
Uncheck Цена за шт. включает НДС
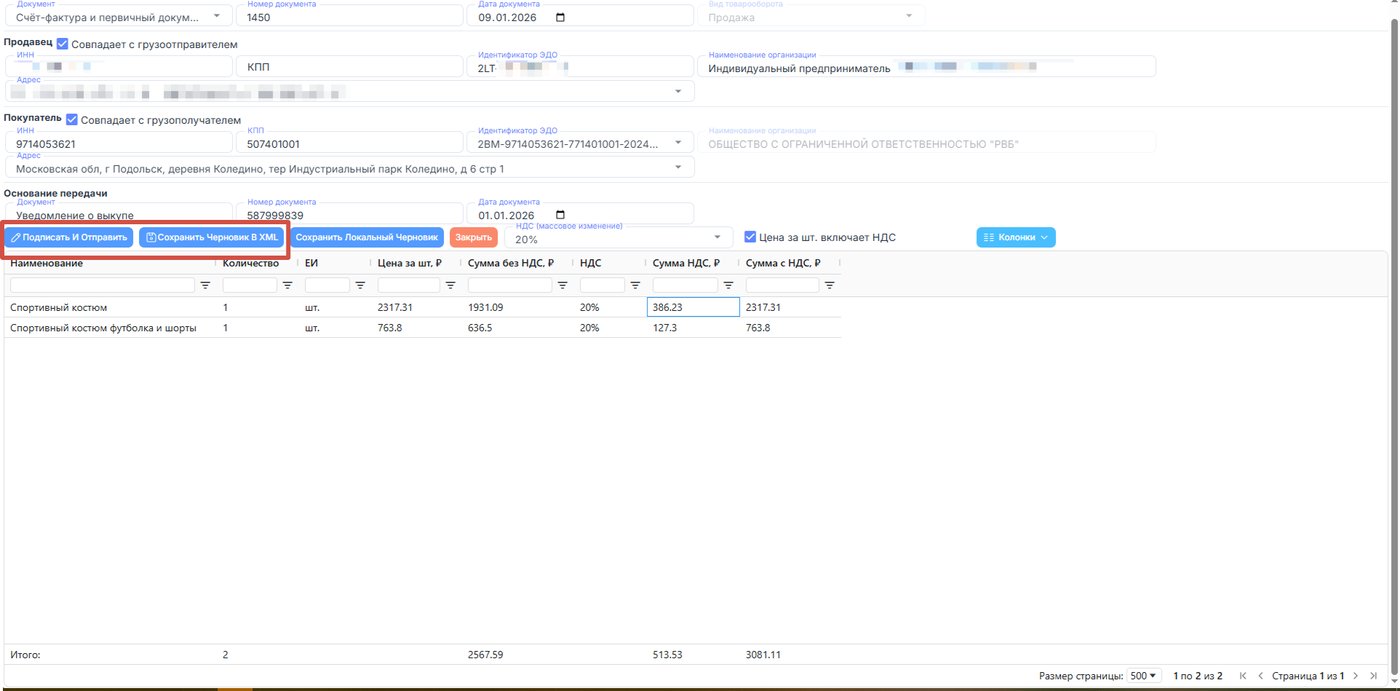(750, 237)
